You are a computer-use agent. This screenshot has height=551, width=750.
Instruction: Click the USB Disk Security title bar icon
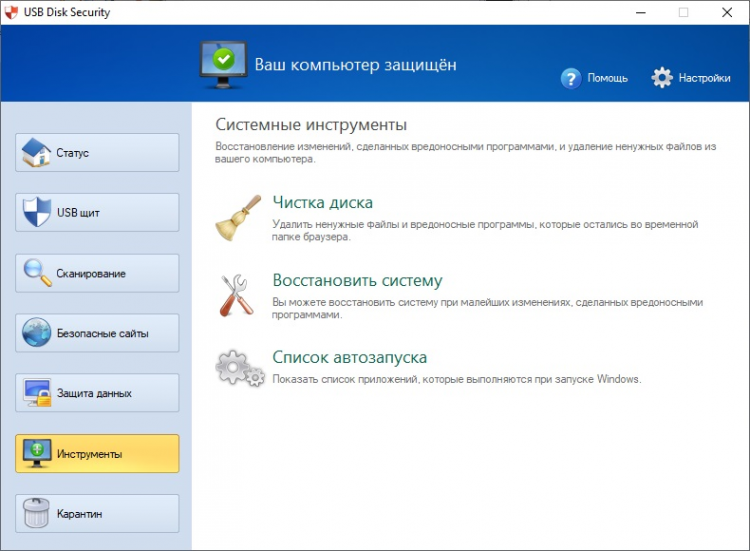[x=11, y=12]
